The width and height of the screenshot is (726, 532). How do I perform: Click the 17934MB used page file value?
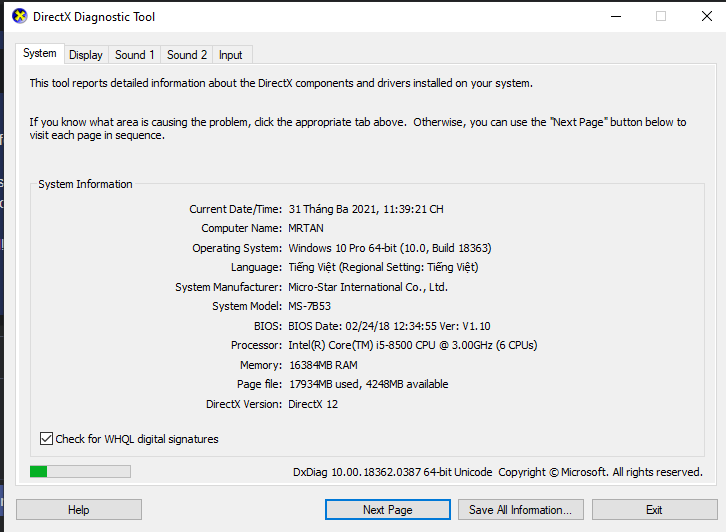pyautogui.click(x=369, y=384)
